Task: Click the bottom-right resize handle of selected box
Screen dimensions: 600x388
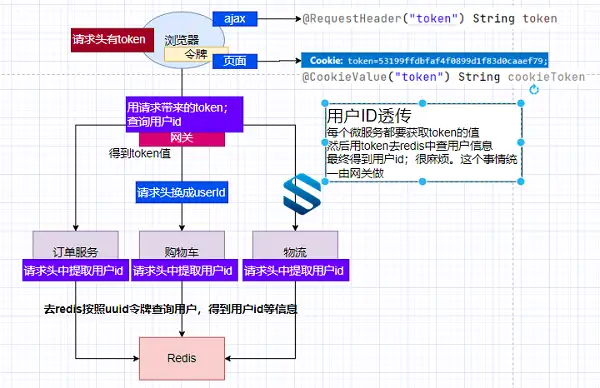Action: tap(520, 181)
